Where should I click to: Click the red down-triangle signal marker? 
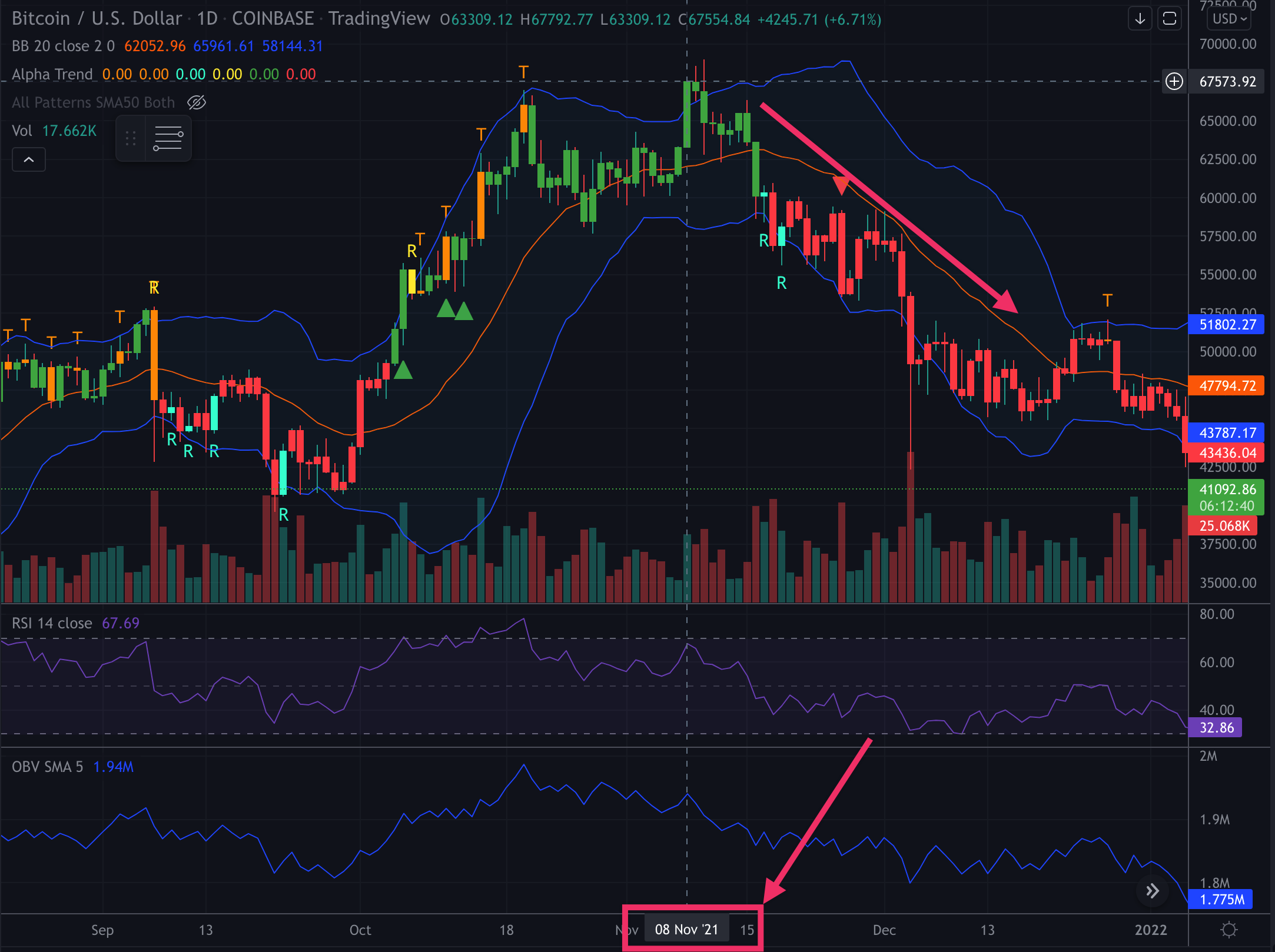tap(841, 185)
